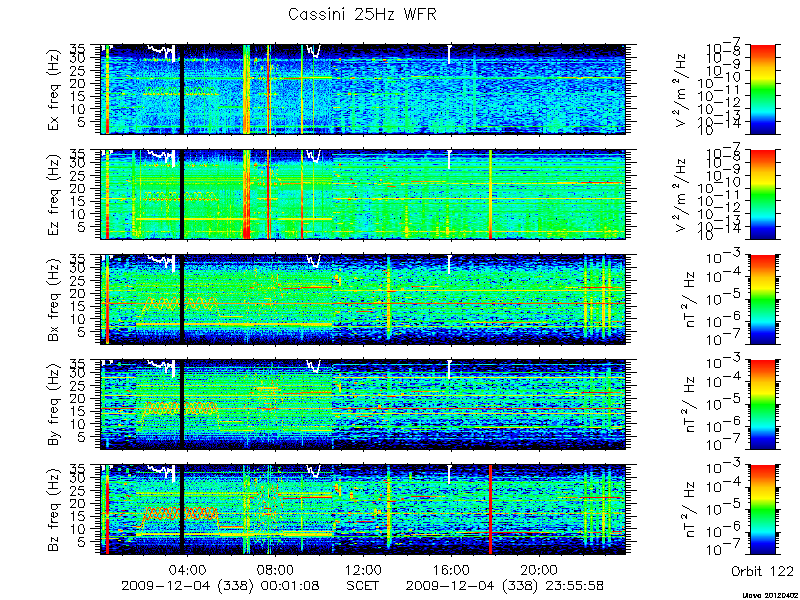This screenshot has height=600, width=800.
Task: Click the 12:00 time axis label
Action: [x=363, y=569]
